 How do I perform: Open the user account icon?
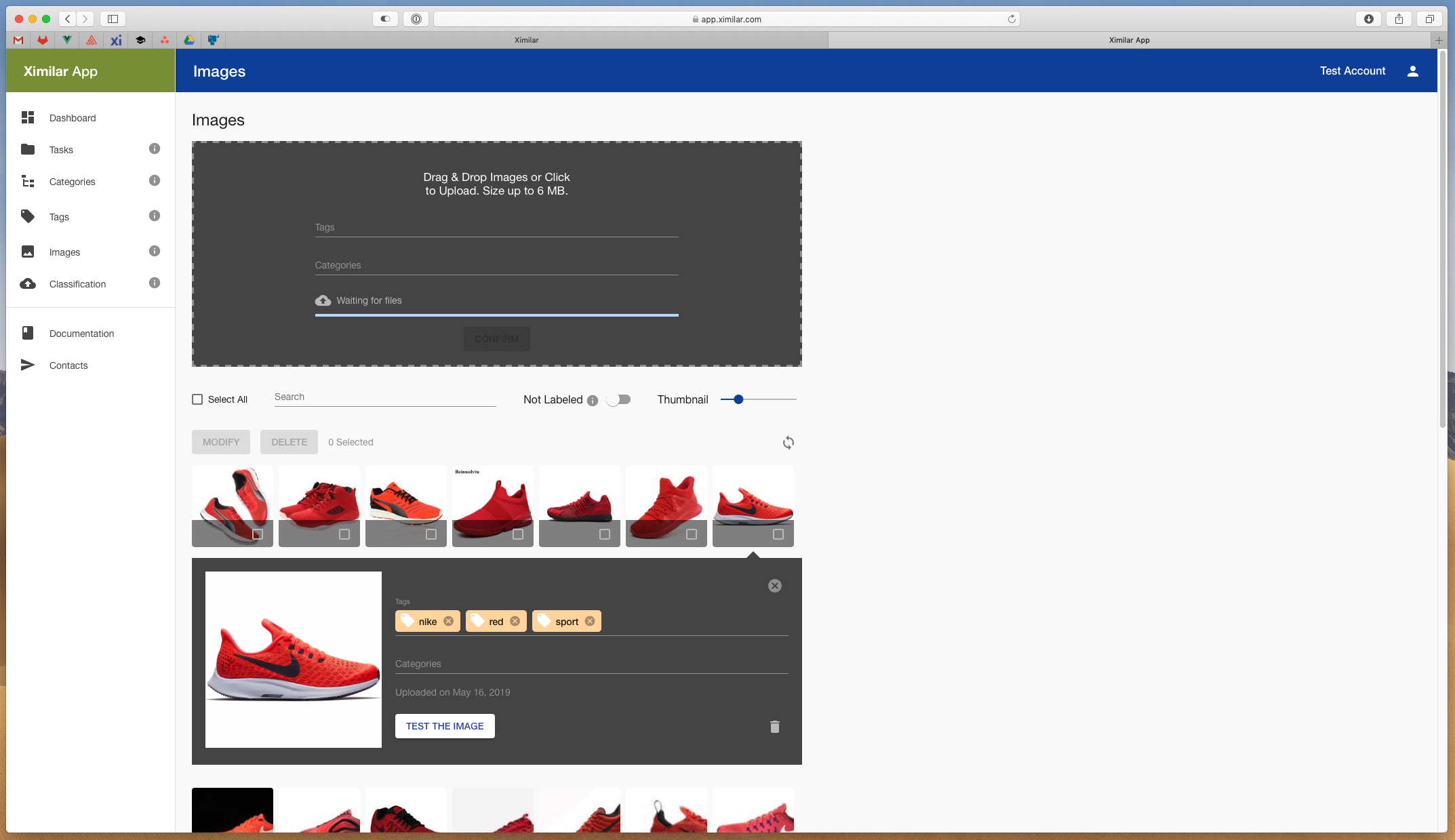pos(1412,71)
